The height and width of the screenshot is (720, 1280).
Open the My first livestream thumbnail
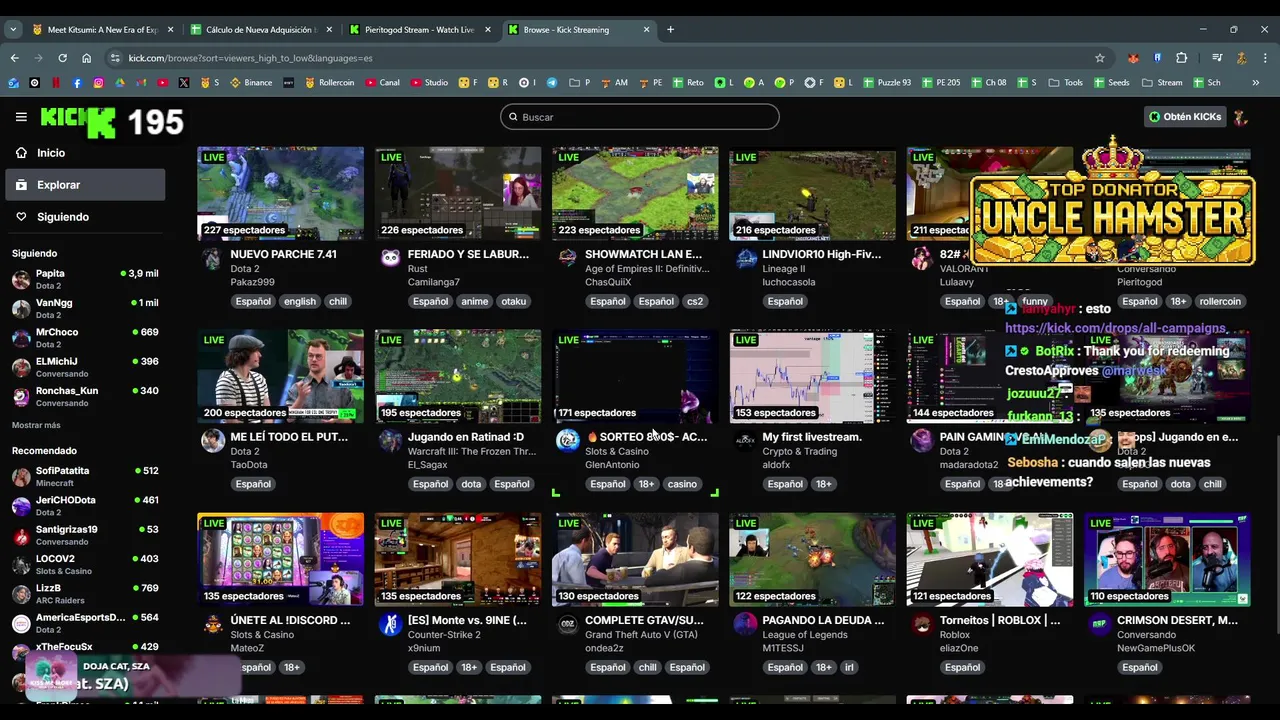coord(812,376)
